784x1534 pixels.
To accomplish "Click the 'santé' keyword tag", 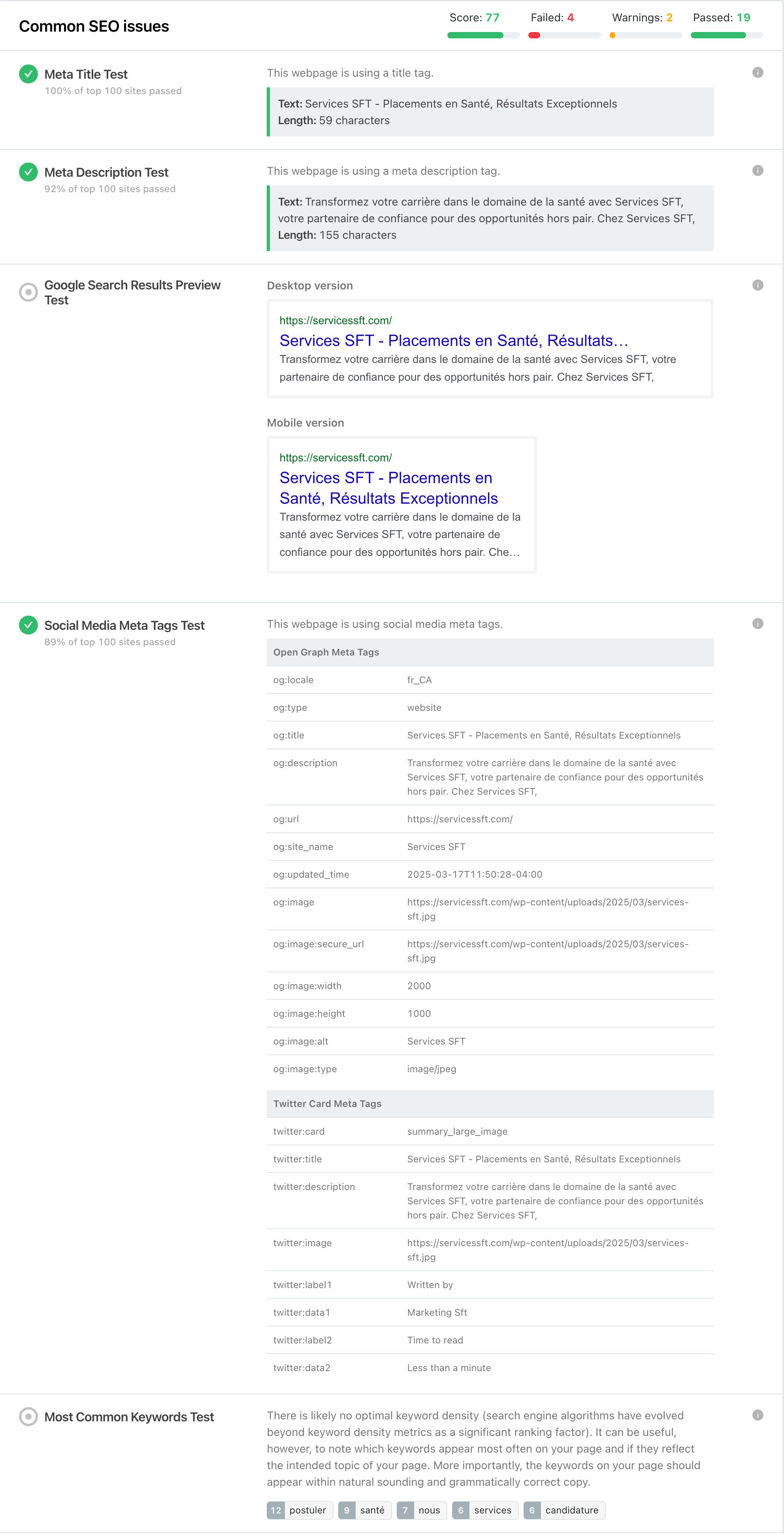I will click(x=365, y=1510).
